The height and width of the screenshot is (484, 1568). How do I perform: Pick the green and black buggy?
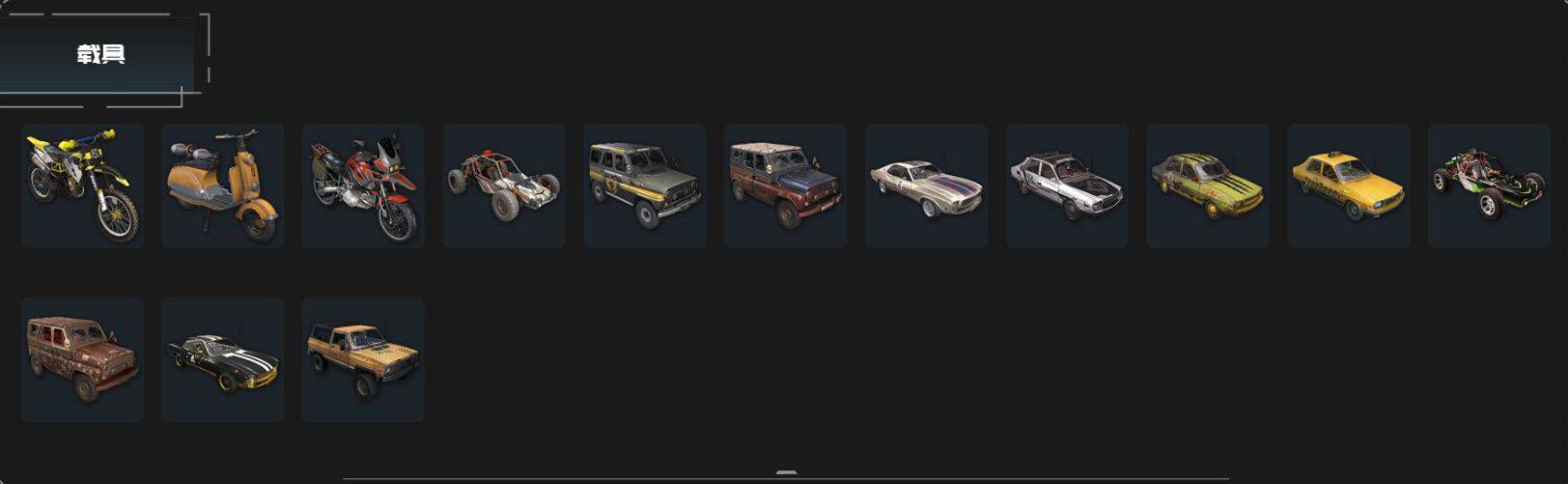[1489, 185]
